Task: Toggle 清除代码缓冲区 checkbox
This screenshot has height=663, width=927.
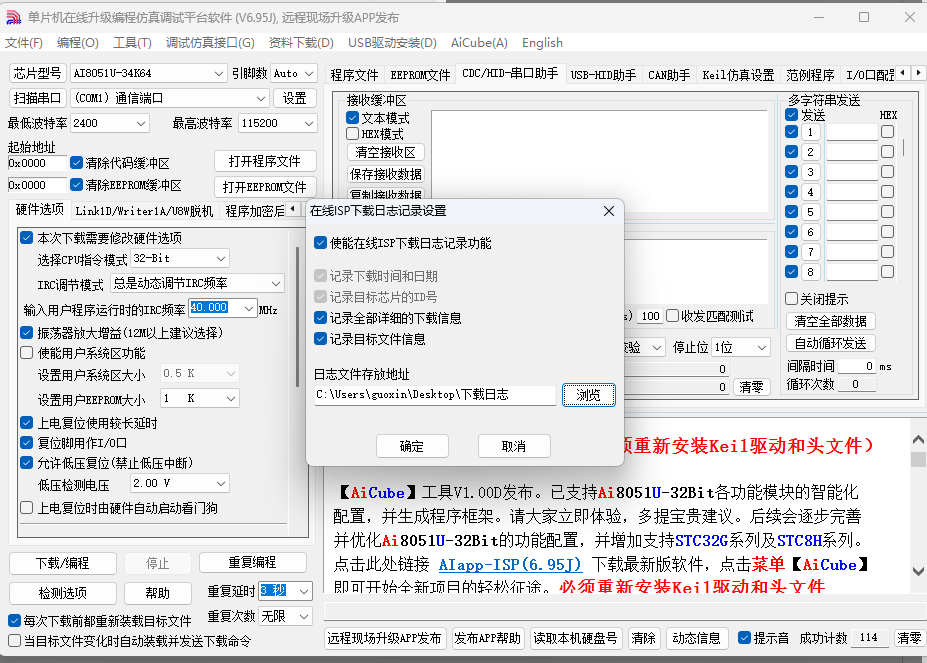Action: [76, 163]
